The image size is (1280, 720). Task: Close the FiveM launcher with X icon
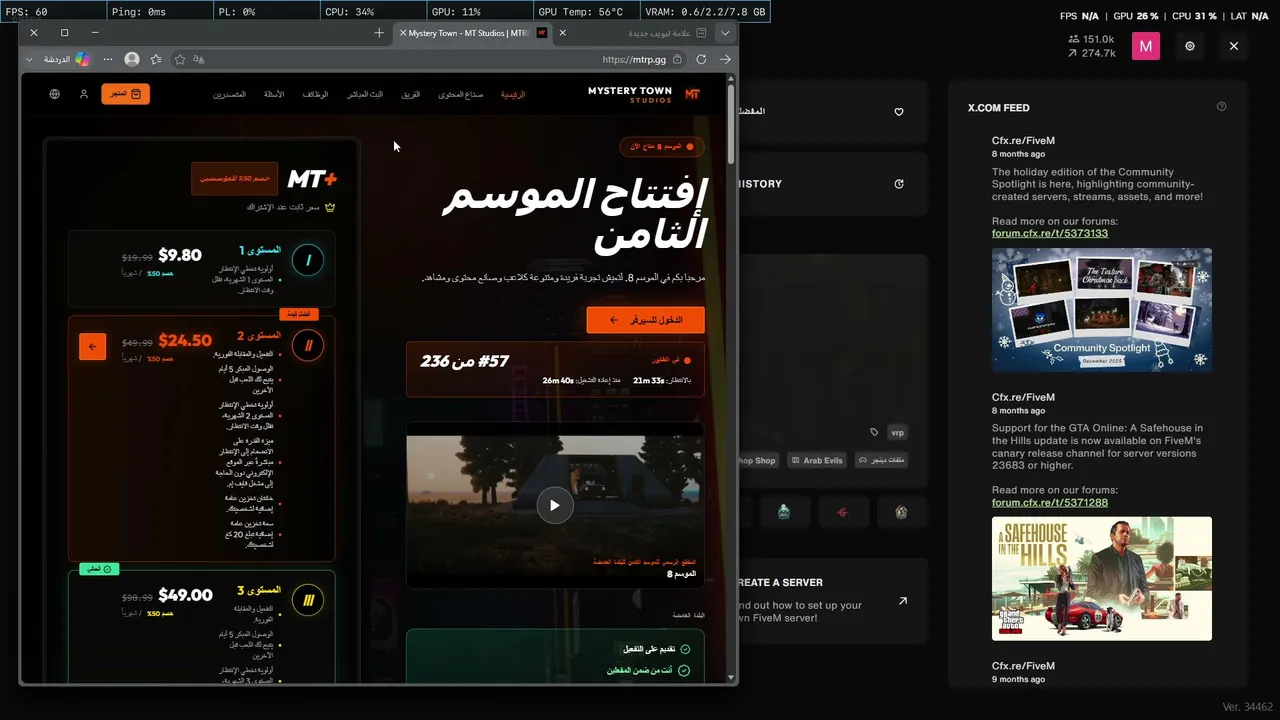pyautogui.click(x=1234, y=46)
